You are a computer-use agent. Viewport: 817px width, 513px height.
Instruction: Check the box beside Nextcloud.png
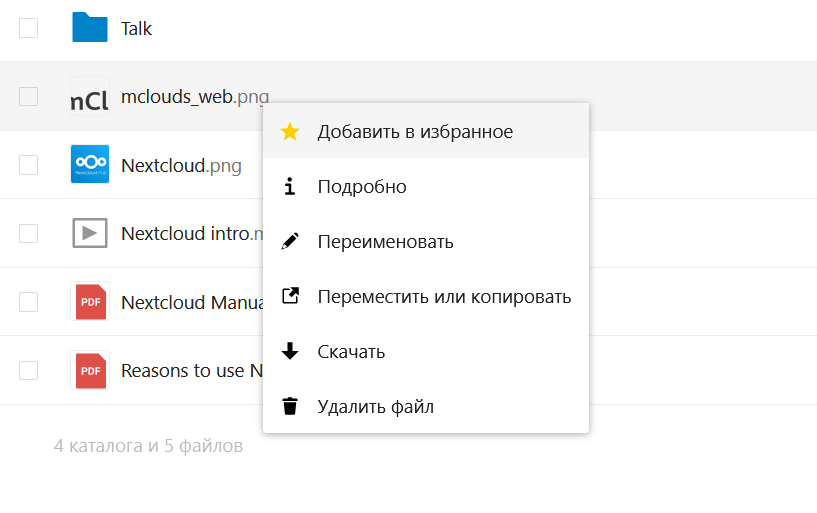(x=29, y=165)
